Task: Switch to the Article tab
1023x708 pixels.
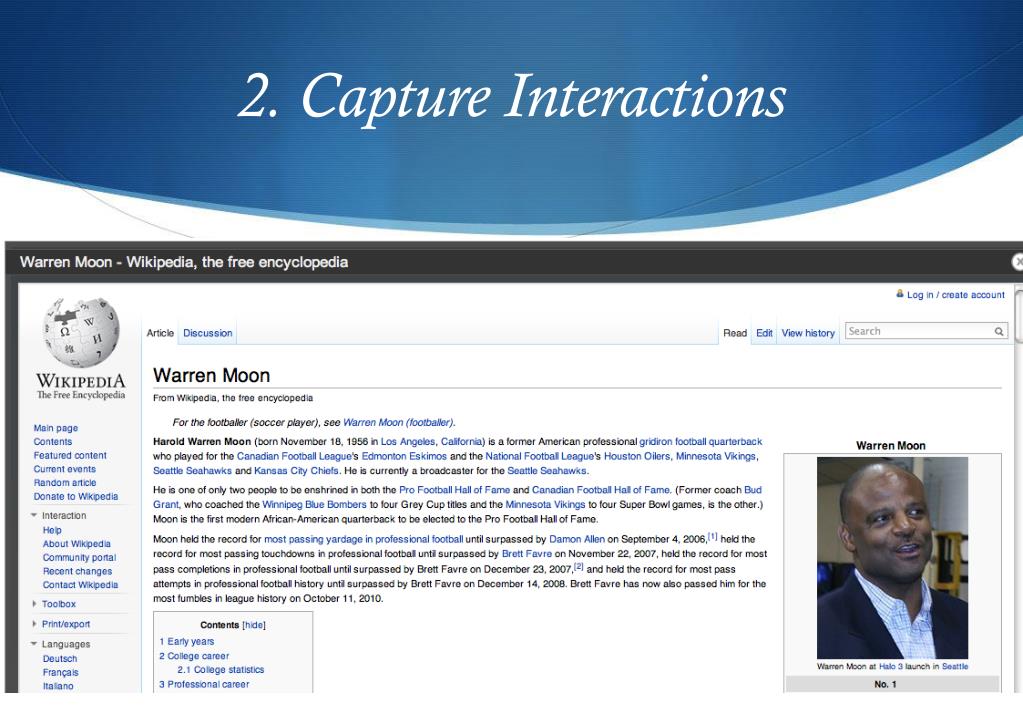Action: pyautogui.click(x=160, y=333)
